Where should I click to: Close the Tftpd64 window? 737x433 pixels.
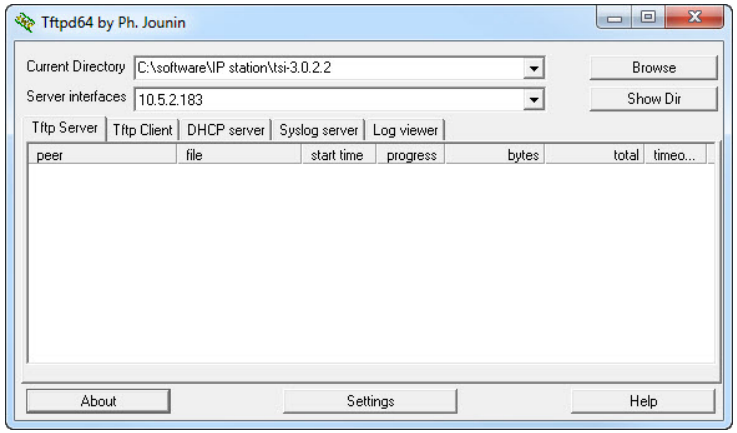[695, 18]
